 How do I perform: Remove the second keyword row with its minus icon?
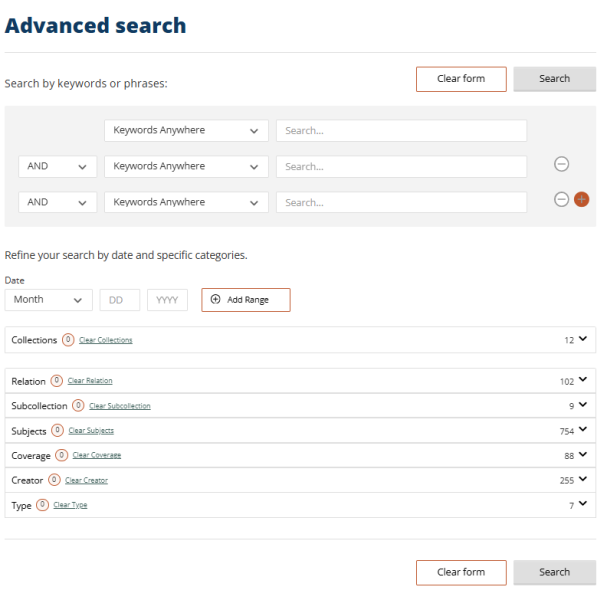pos(561,164)
